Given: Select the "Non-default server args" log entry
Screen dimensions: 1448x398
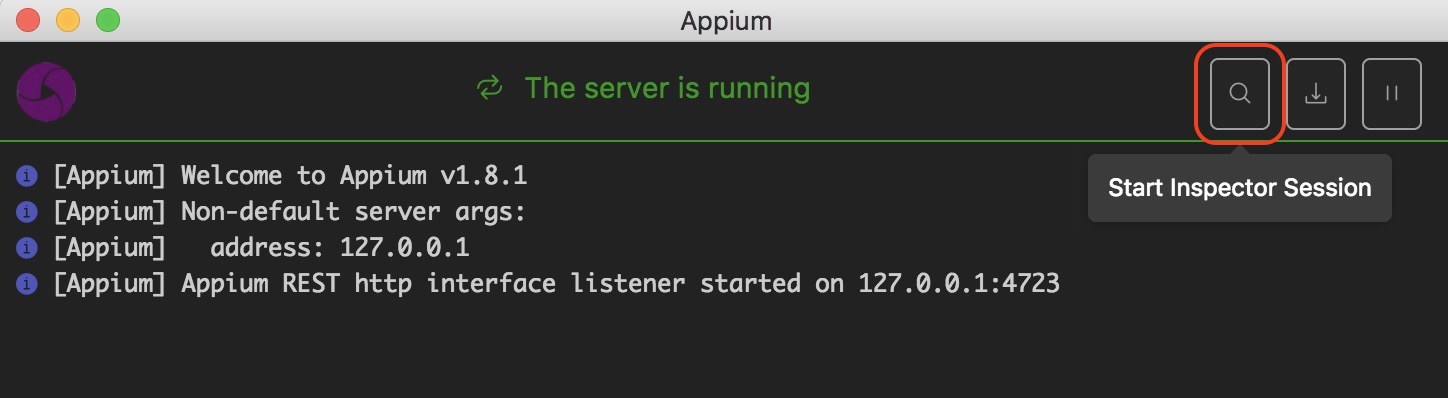Looking at the screenshot, I should [290, 213].
